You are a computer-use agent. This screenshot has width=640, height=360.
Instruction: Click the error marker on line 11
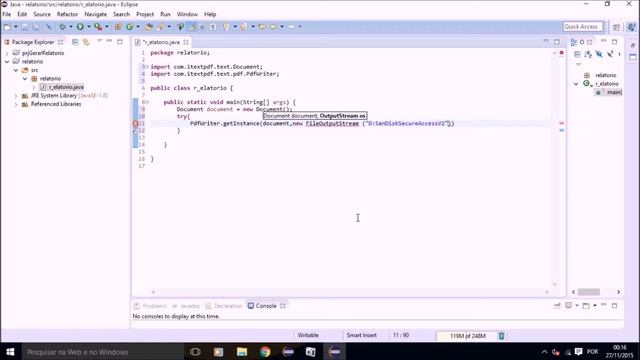click(x=136, y=123)
